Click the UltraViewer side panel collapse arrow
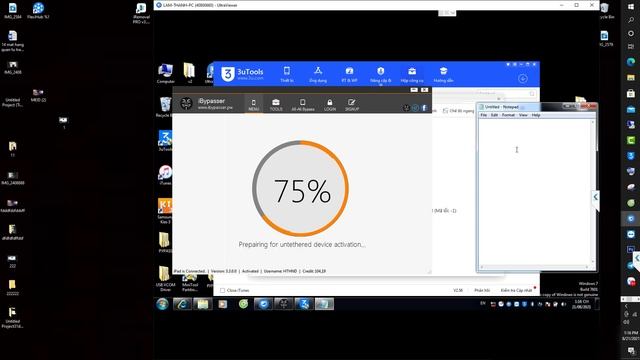 [x=596, y=197]
